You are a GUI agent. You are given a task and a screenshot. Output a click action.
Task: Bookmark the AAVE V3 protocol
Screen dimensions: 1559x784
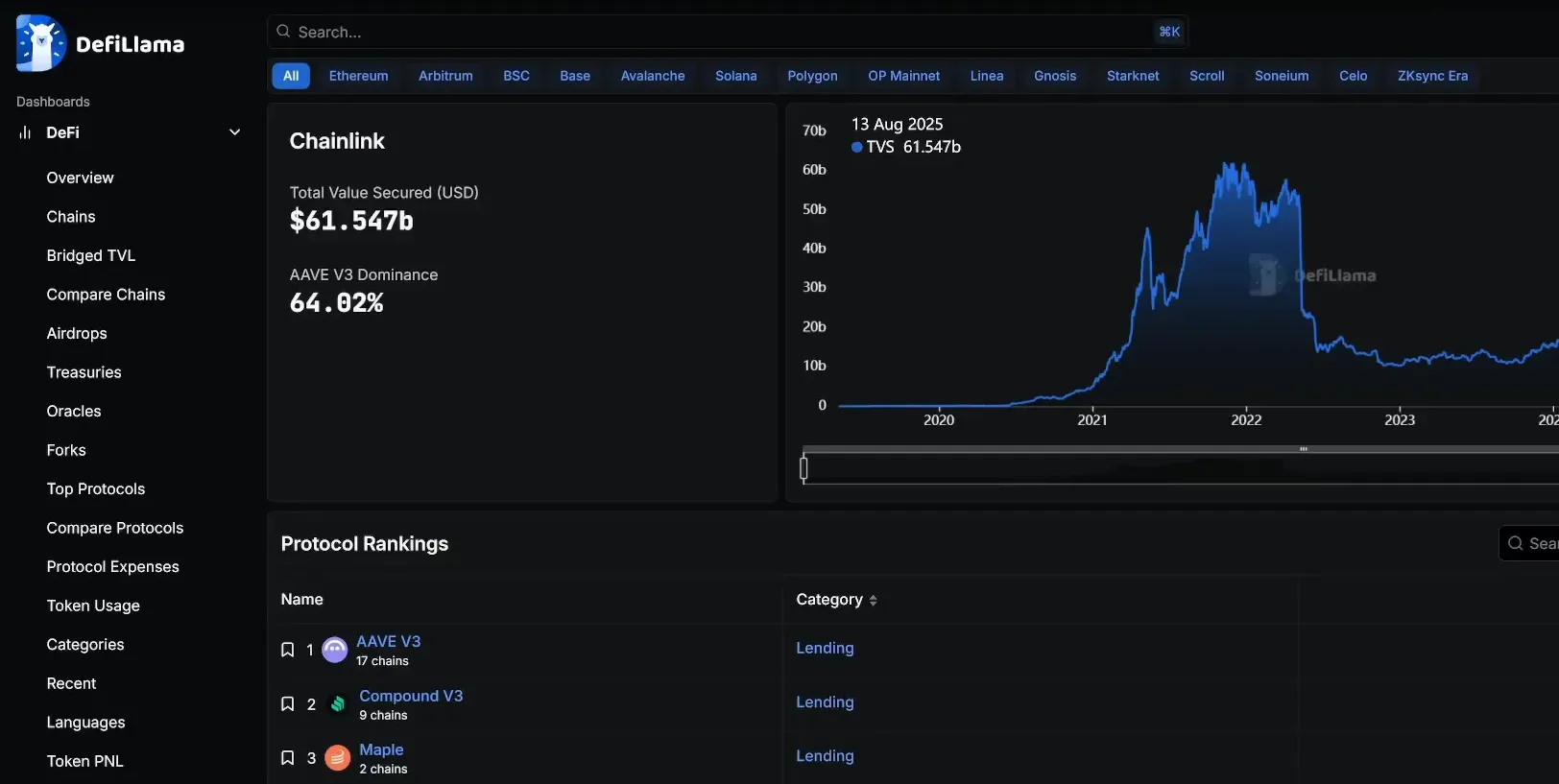pyautogui.click(x=287, y=650)
